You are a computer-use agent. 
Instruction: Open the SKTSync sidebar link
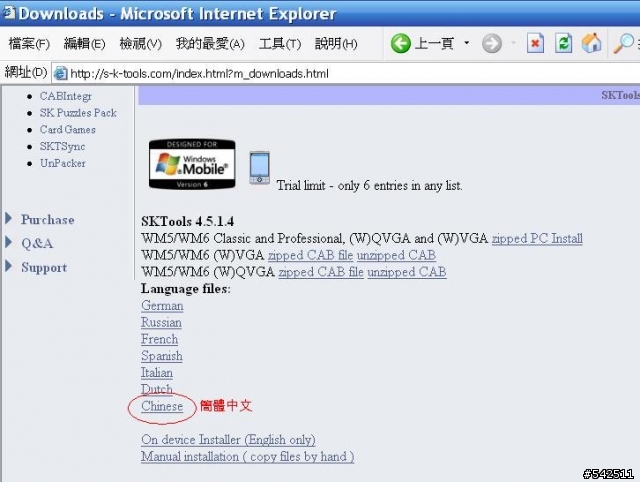point(62,146)
